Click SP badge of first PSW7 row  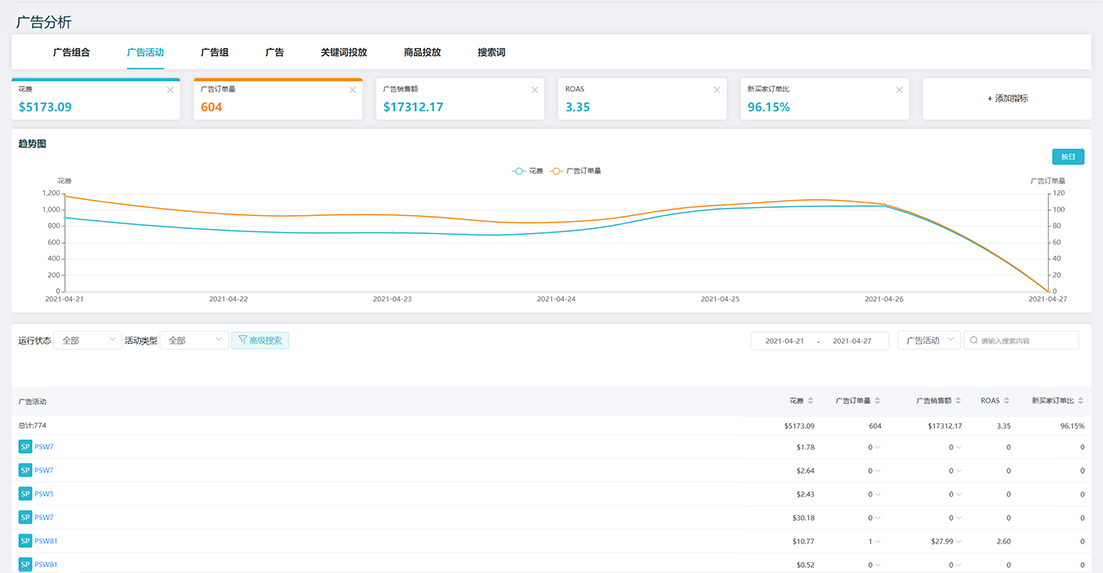[x=25, y=446]
